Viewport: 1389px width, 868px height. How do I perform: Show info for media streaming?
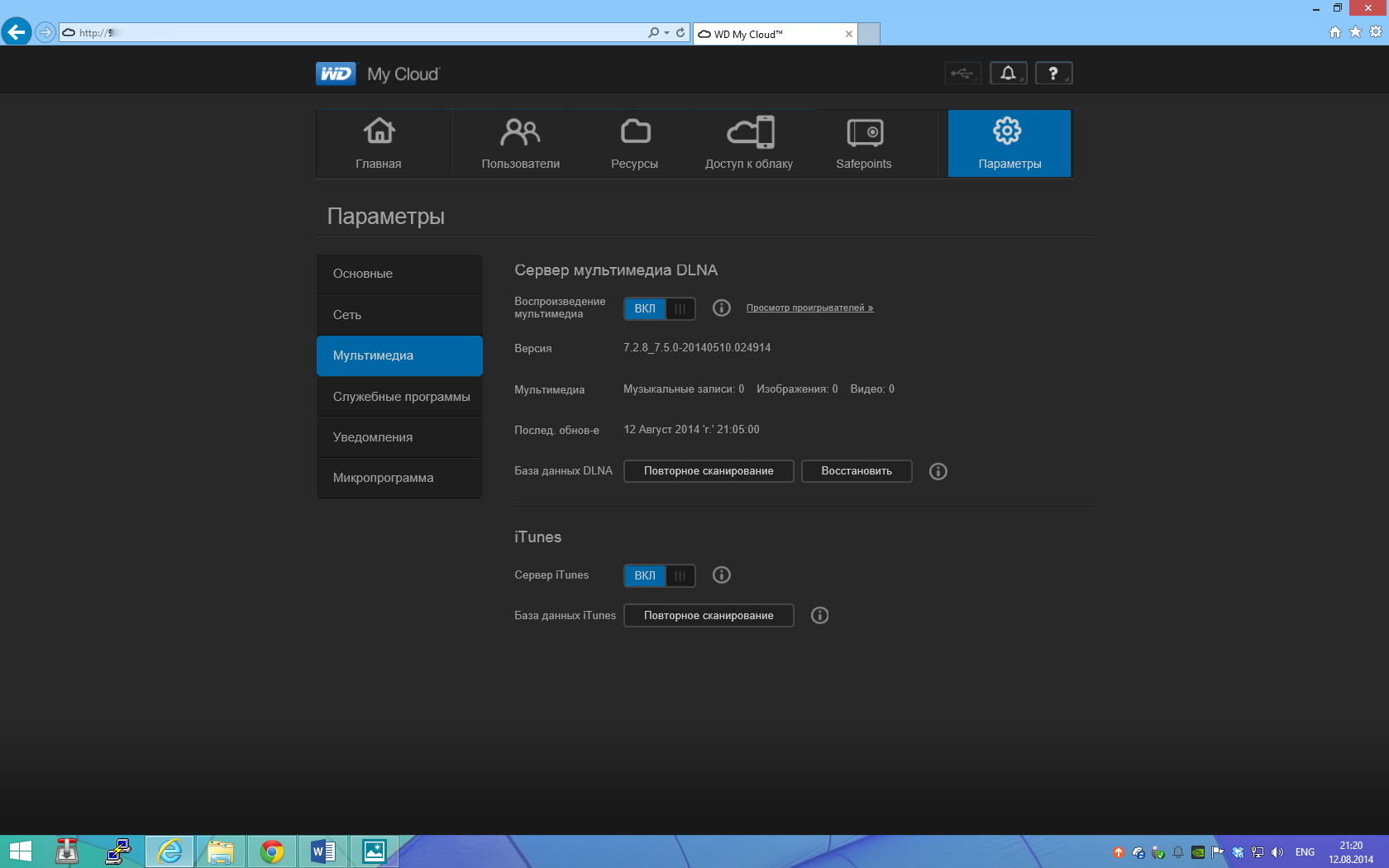pyautogui.click(x=722, y=308)
